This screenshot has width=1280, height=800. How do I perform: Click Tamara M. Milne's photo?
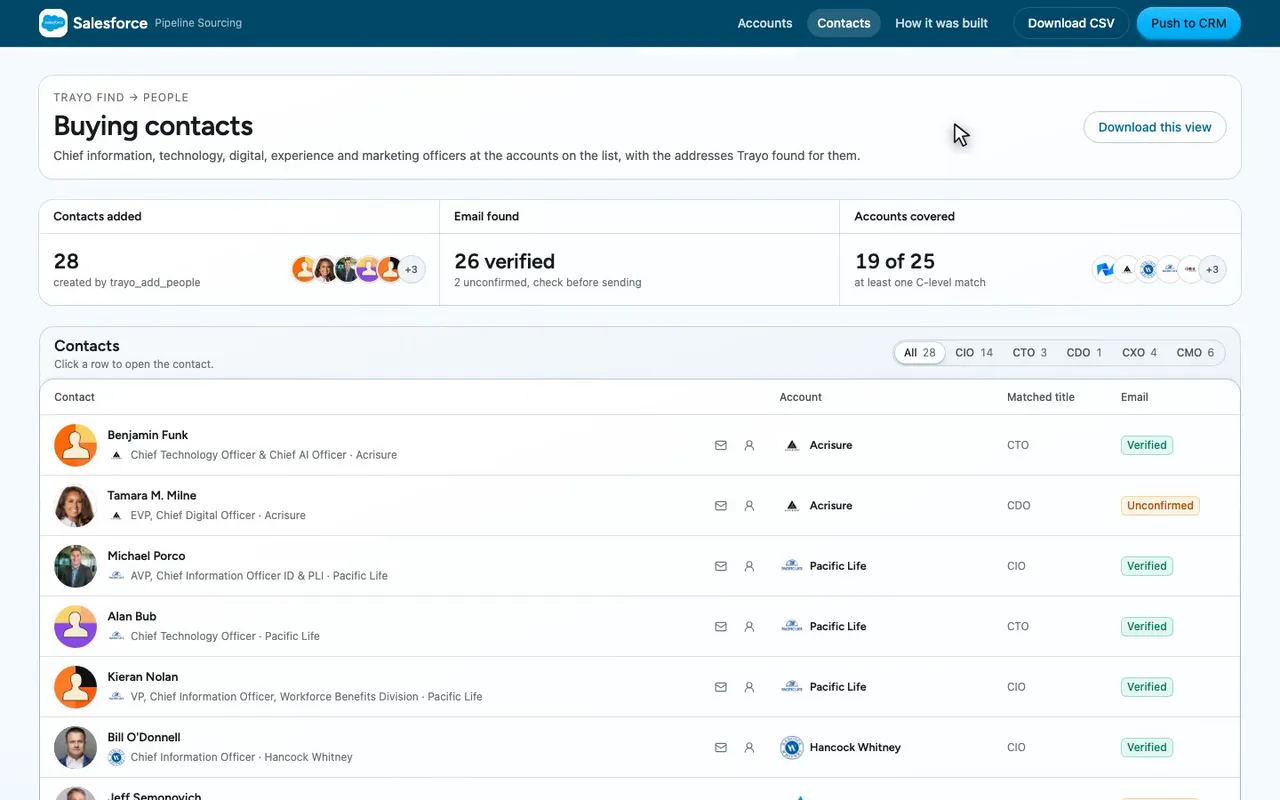75,506
